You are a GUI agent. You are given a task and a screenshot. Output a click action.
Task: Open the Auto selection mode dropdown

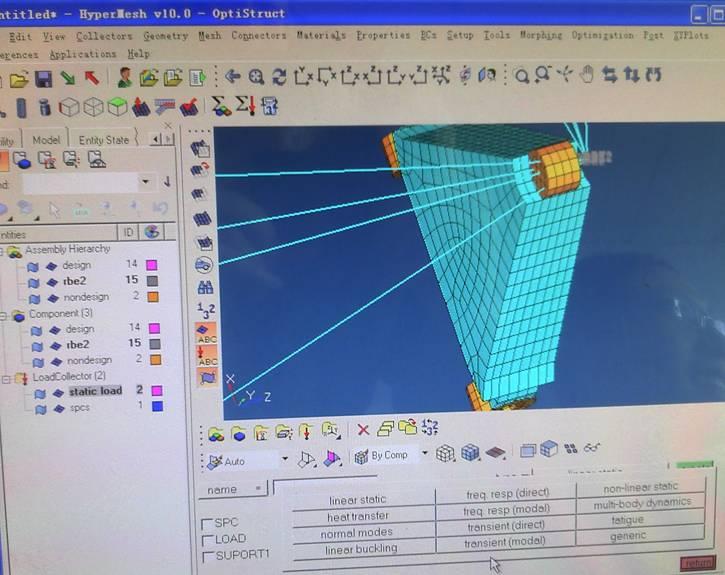pyautogui.click(x=285, y=459)
